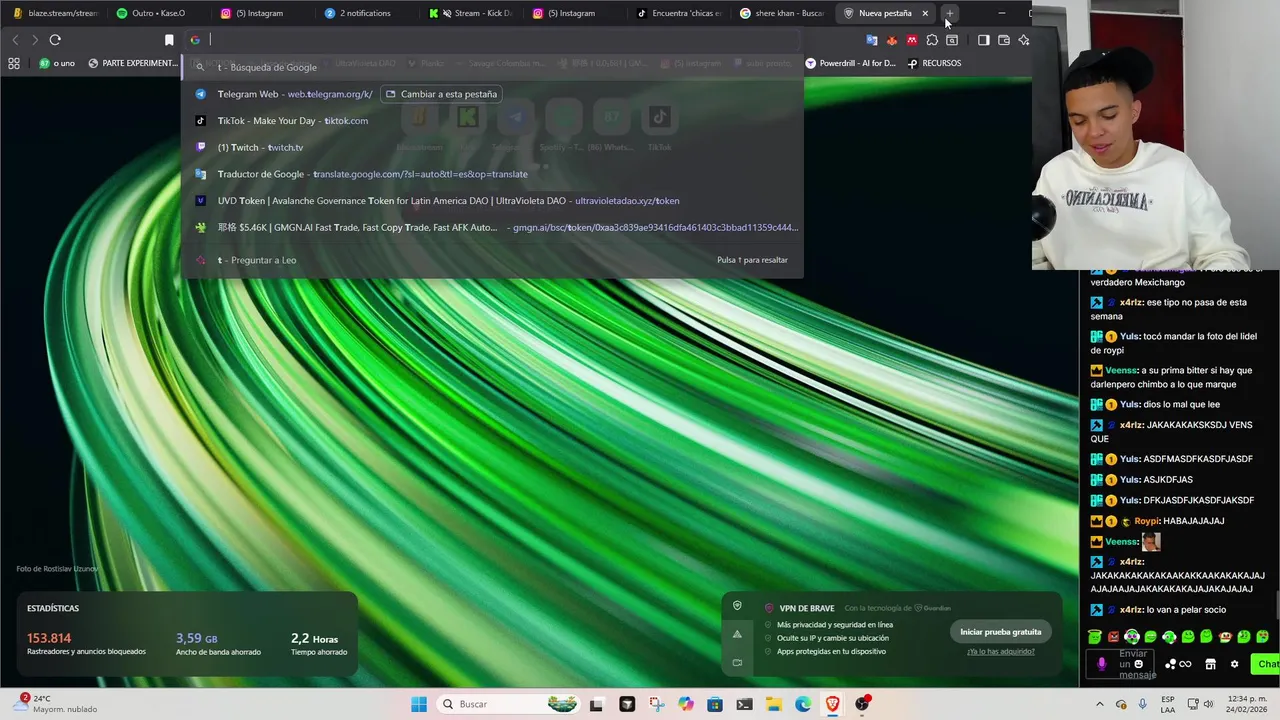Select the (1) Twitch suggestion
1280x720 pixels.
click(492, 147)
